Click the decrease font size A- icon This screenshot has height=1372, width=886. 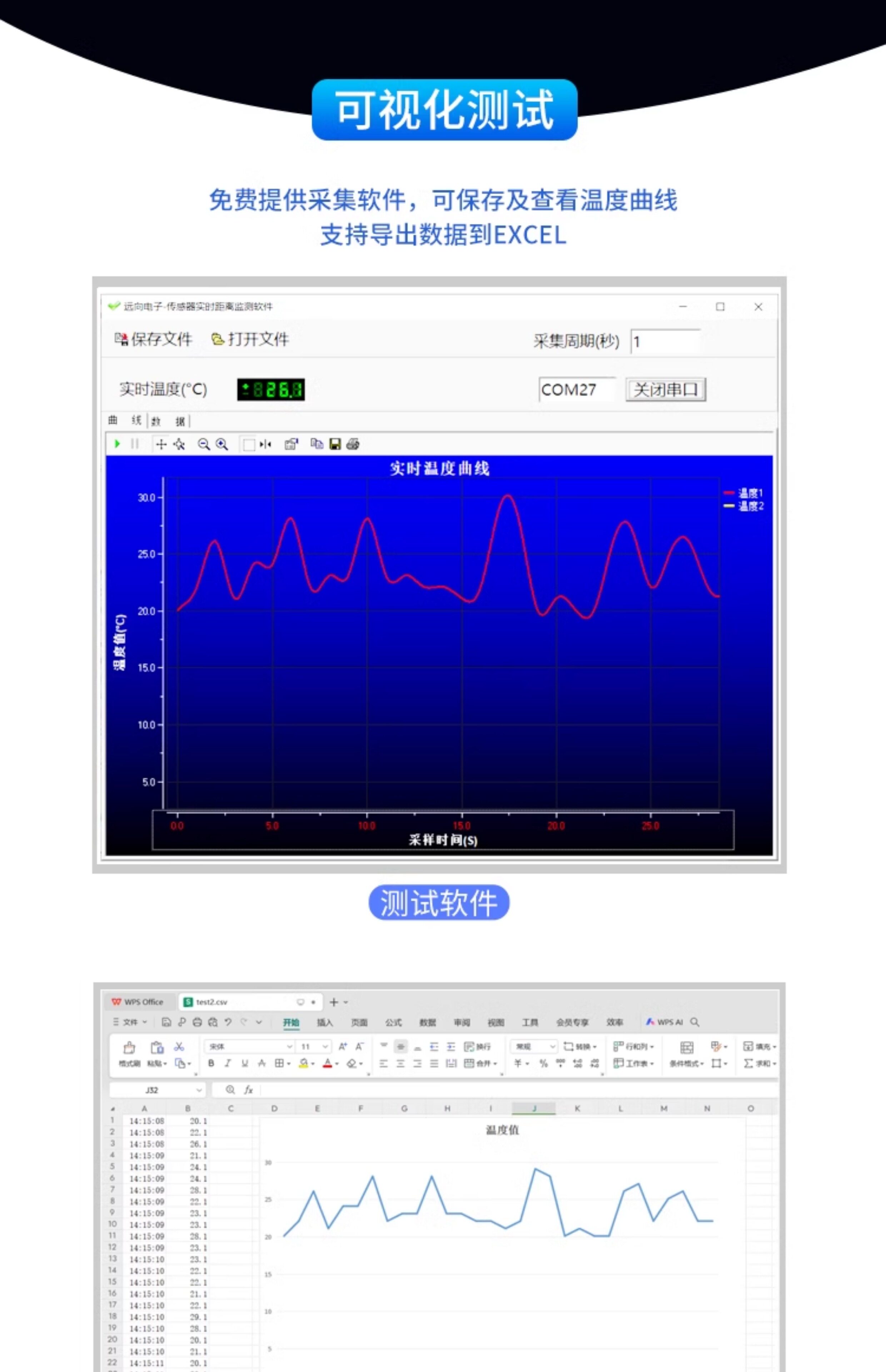(360, 1047)
